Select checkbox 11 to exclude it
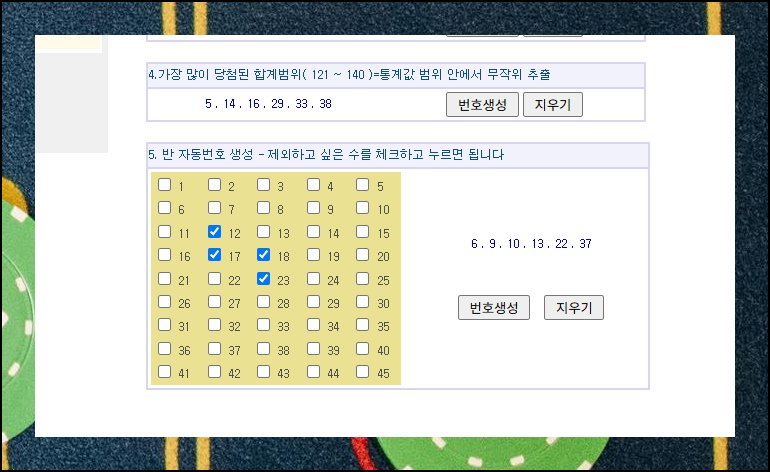The height and width of the screenshot is (472, 770). 165,231
